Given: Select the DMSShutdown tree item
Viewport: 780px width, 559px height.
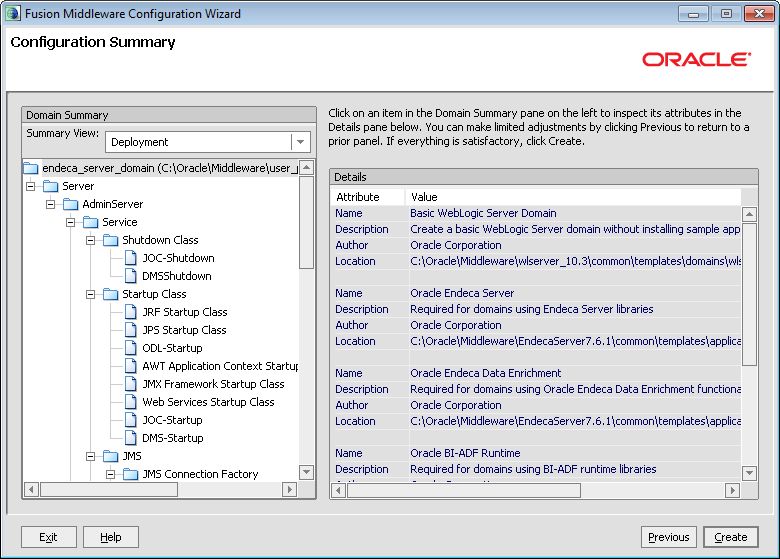Looking at the screenshot, I should [177, 276].
